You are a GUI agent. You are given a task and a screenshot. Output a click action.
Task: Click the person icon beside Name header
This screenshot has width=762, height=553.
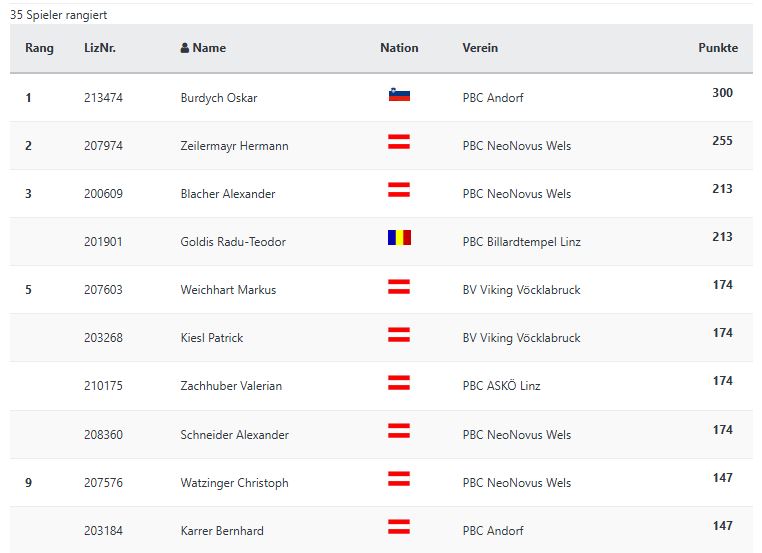point(185,48)
